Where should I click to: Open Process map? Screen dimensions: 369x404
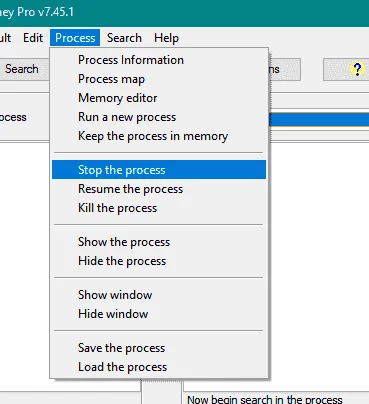click(x=159, y=79)
